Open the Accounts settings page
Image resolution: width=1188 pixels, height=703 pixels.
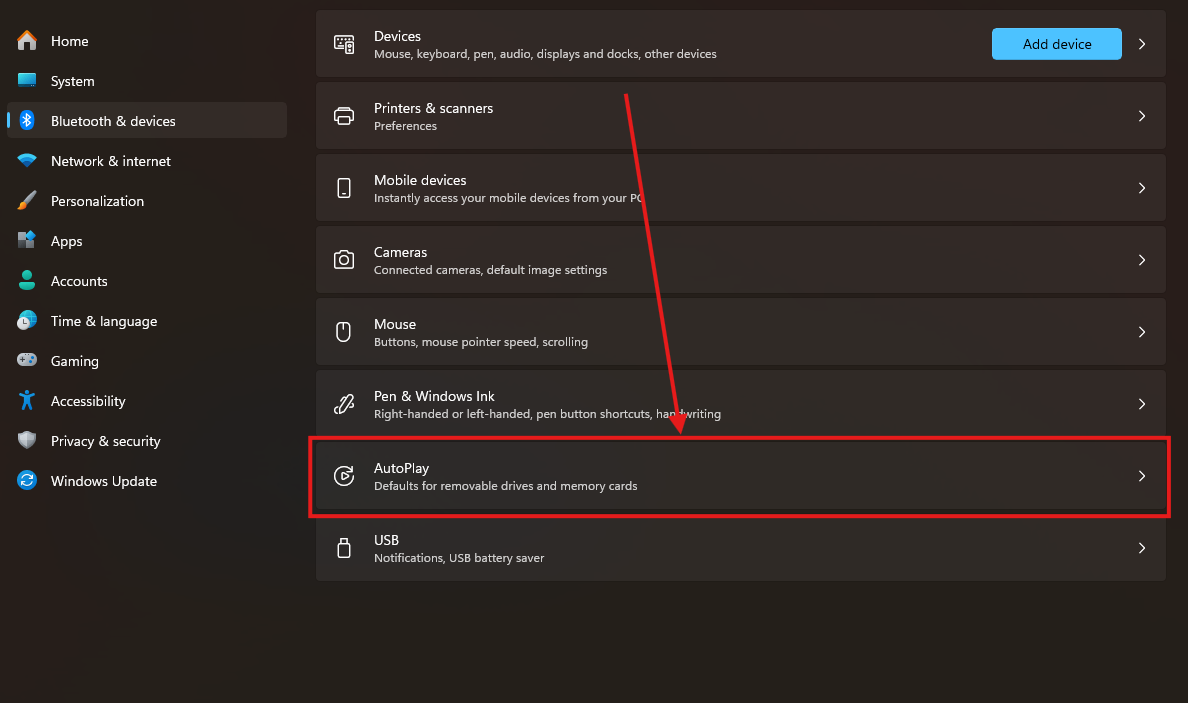click(147, 281)
